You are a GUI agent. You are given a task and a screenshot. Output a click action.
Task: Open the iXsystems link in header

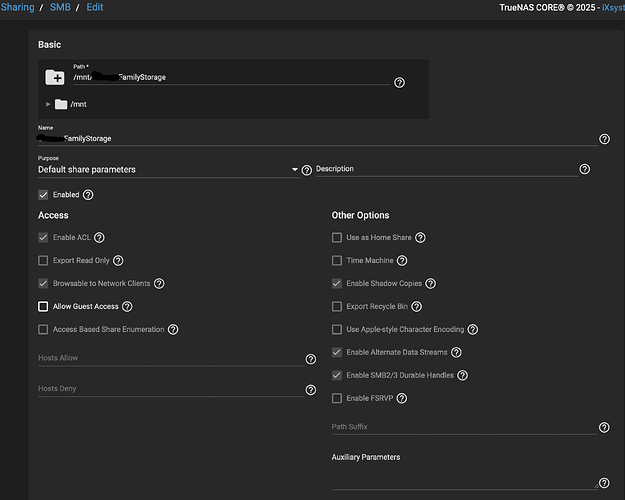pyautogui.click(x=613, y=8)
